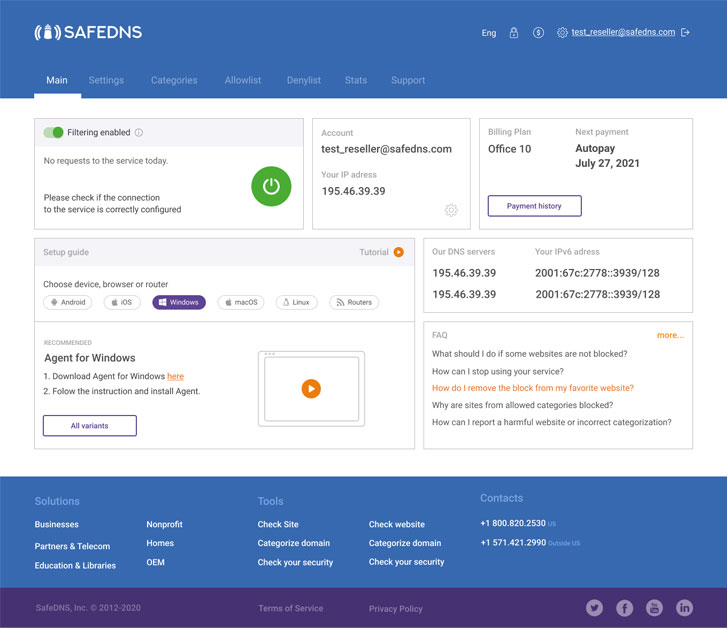The height and width of the screenshot is (628, 728).
Task: Click the filtering info icon
Action: (139, 133)
